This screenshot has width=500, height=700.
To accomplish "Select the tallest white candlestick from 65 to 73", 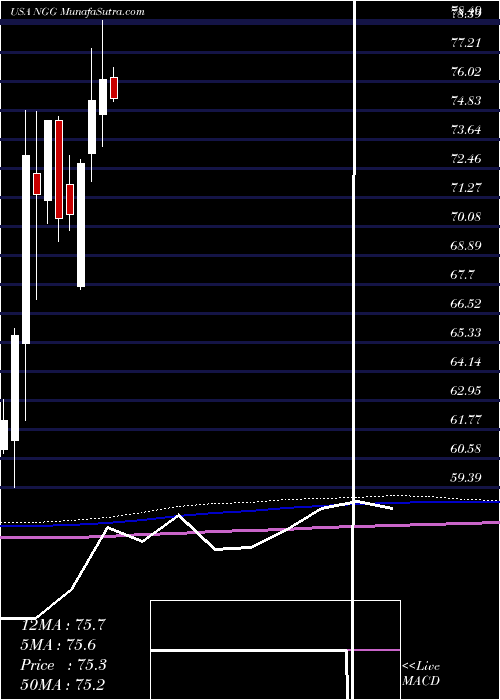I will [26, 249].
